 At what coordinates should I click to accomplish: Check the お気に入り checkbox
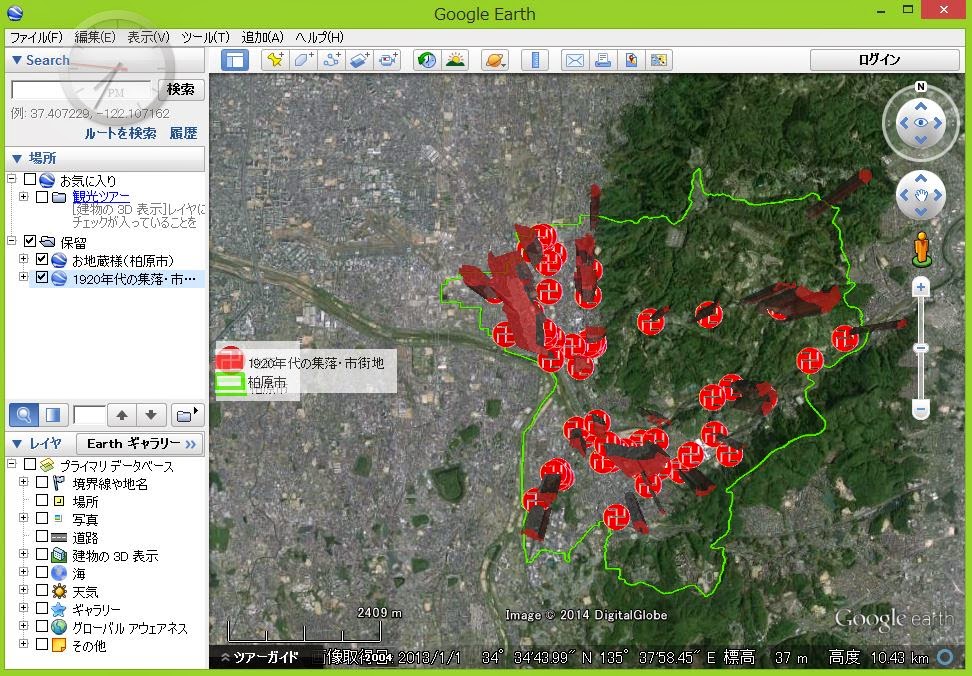click(30, 180)
